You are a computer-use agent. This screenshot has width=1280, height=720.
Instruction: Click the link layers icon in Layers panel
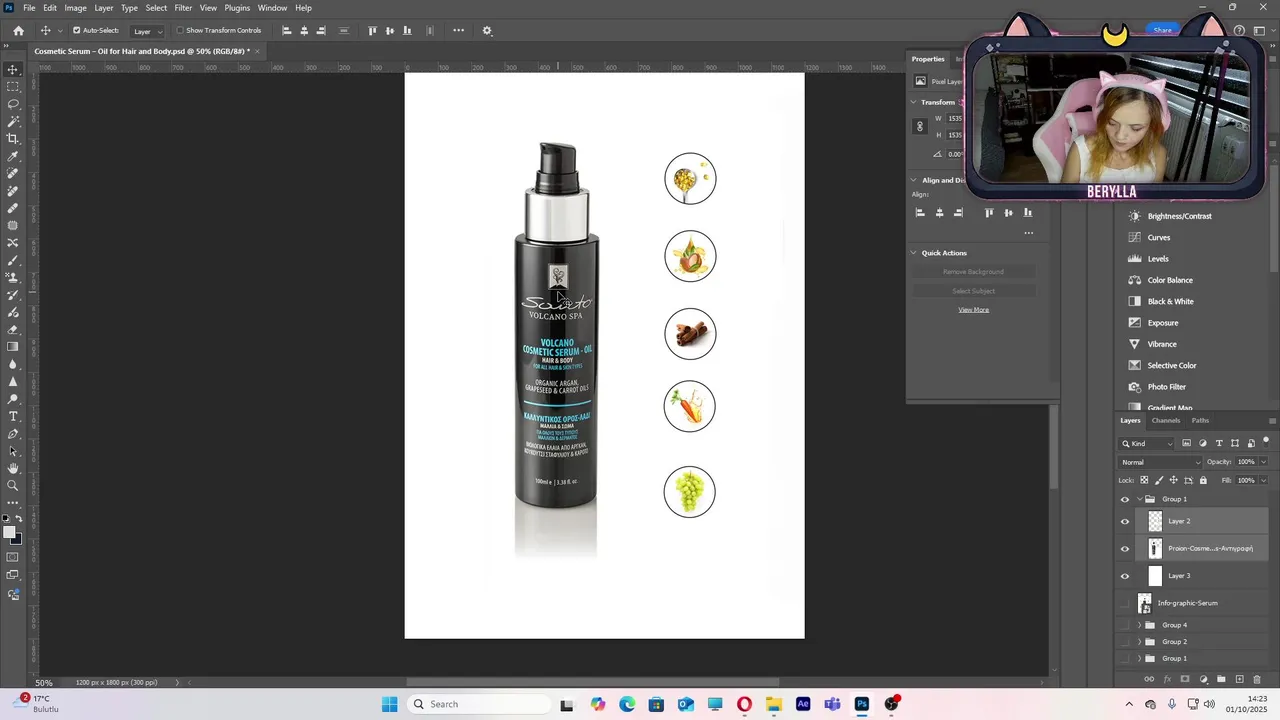pos(1150,679)
